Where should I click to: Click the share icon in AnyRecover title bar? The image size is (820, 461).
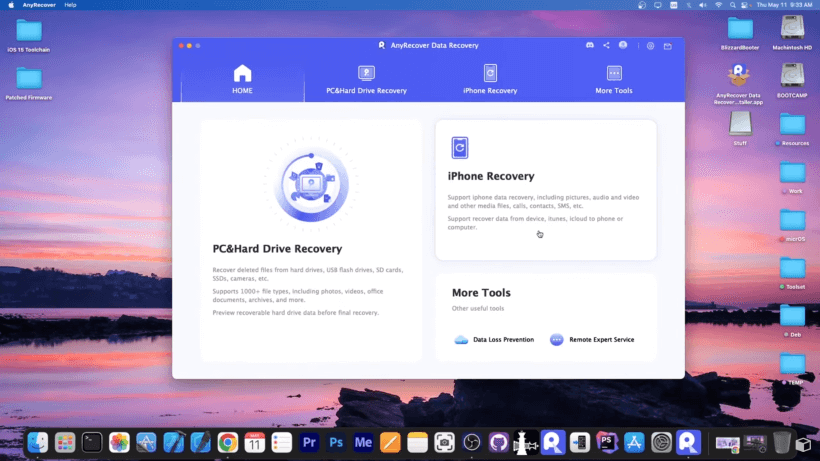(x=606, y=45)
